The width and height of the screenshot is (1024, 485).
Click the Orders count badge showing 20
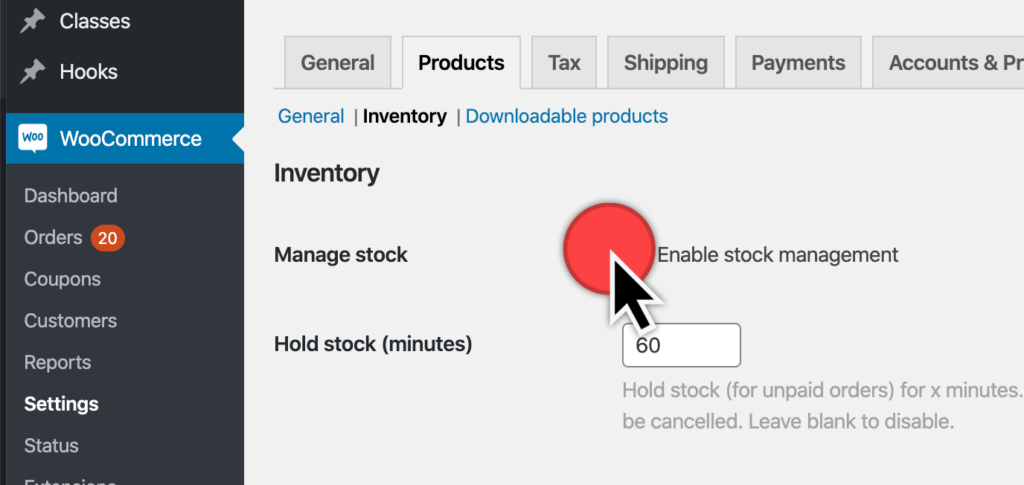[x=107, y=238]
